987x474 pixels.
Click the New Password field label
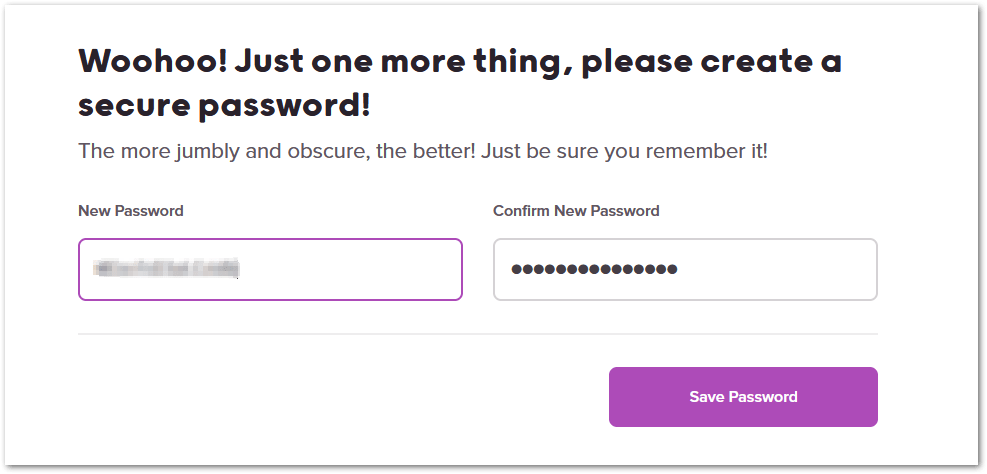point(131,211)
